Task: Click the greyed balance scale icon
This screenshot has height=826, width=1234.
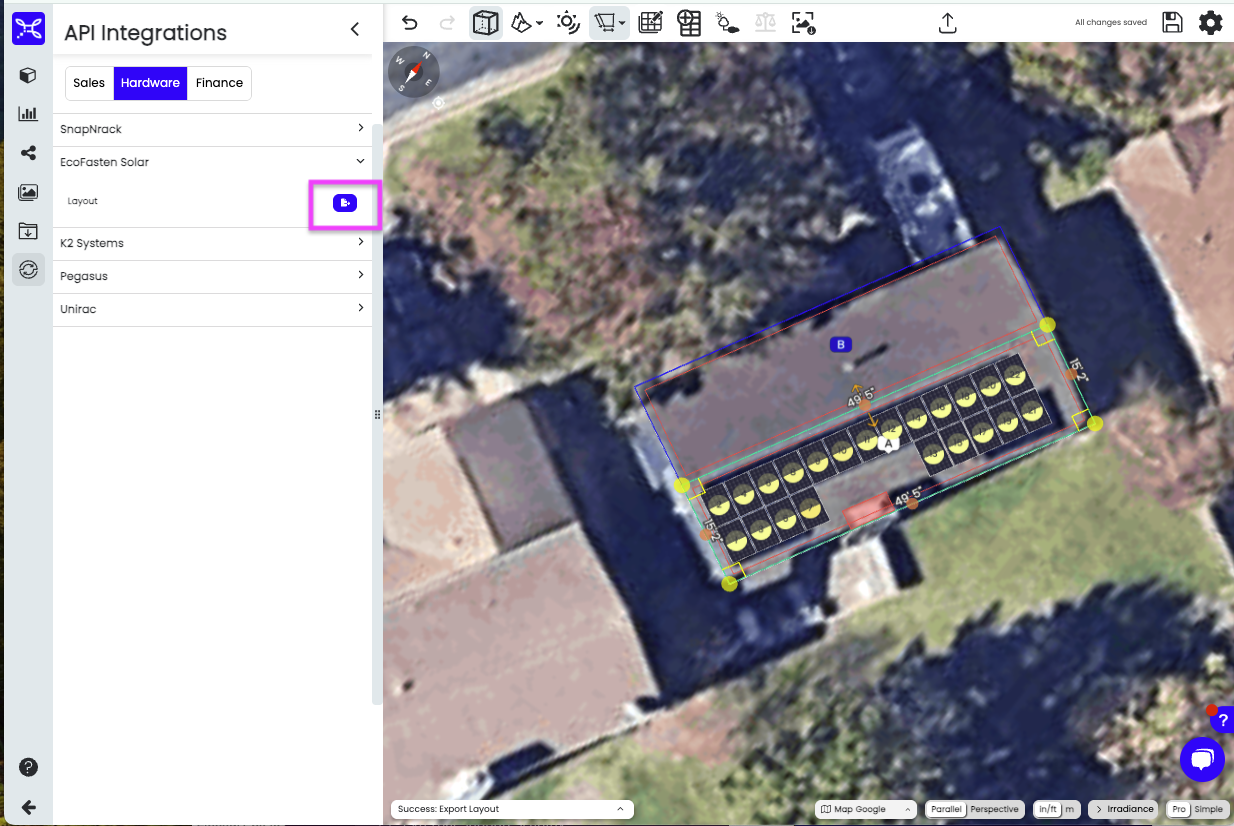Action: coord(765,23)
